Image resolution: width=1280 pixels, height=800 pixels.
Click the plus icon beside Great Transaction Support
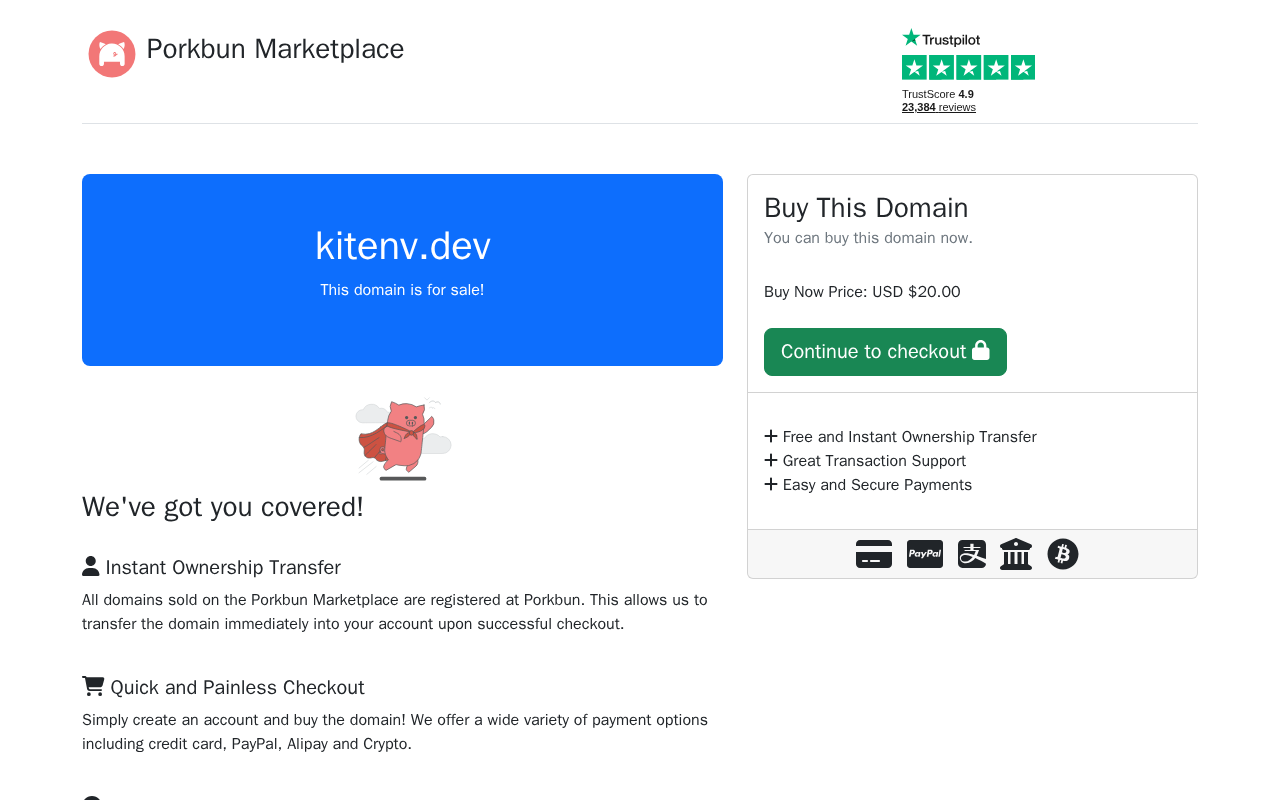771,460
